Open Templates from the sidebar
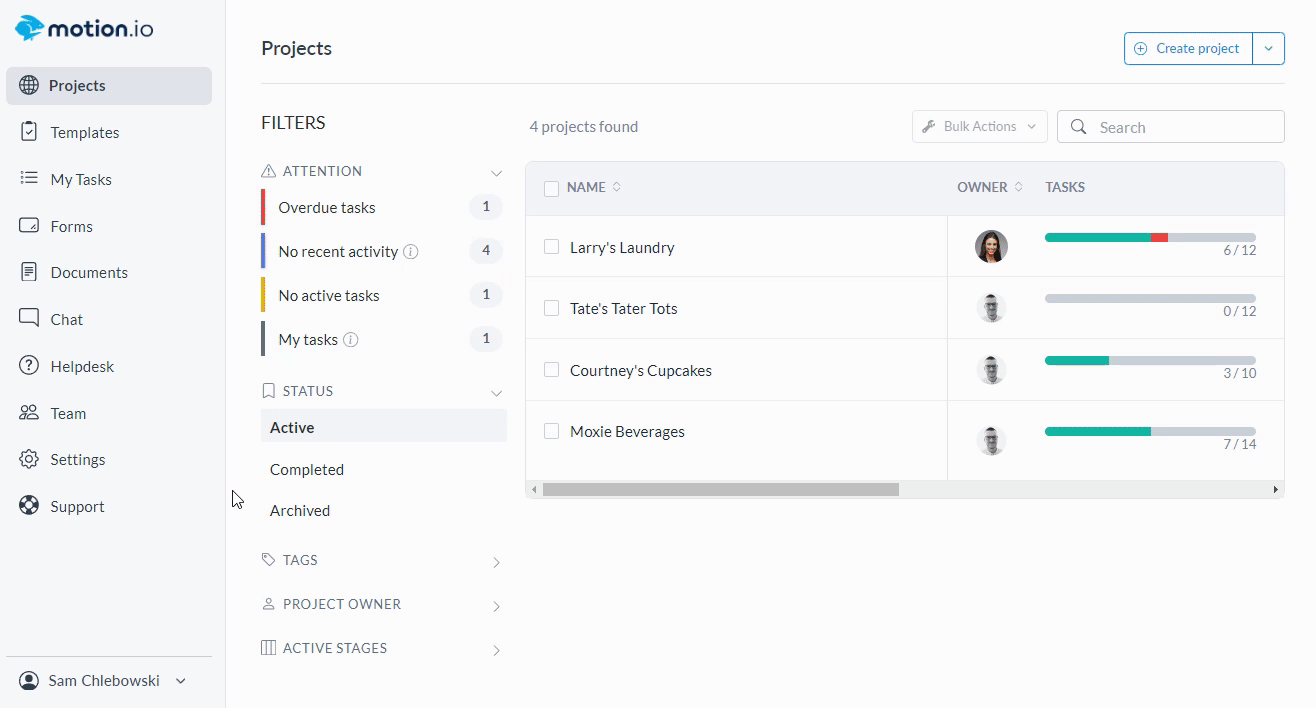This screenshot has height=708, width=1316. 85,132
